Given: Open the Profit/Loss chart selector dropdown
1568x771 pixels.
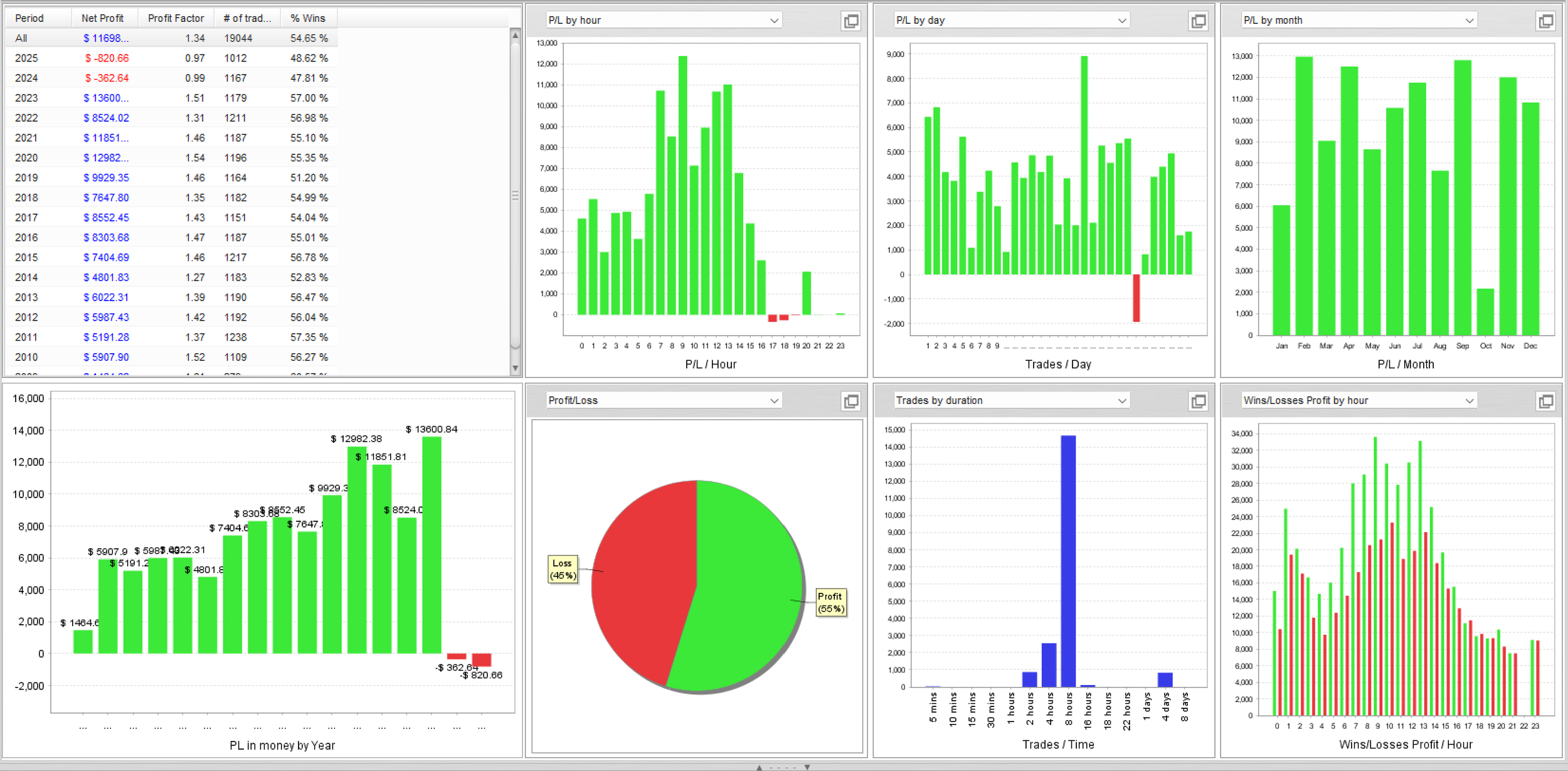Looking at the screenshot, I should pos(774,401).
